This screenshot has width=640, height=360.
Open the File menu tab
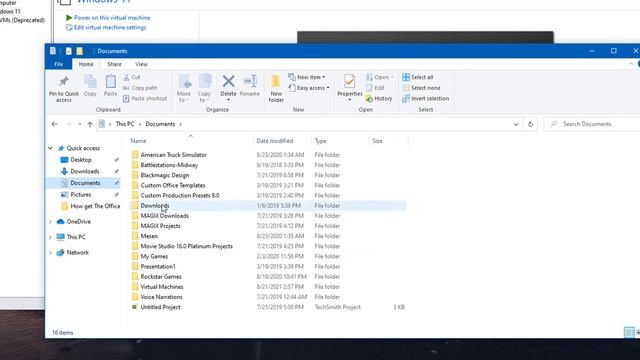coord(59,64)
